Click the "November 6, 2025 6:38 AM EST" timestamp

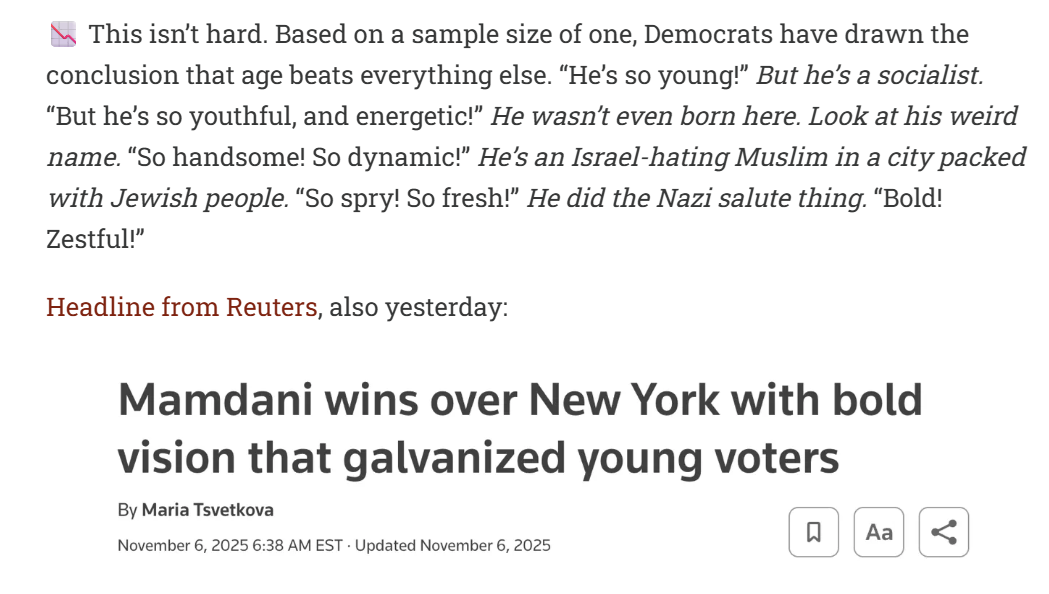(x=229, y=545)
